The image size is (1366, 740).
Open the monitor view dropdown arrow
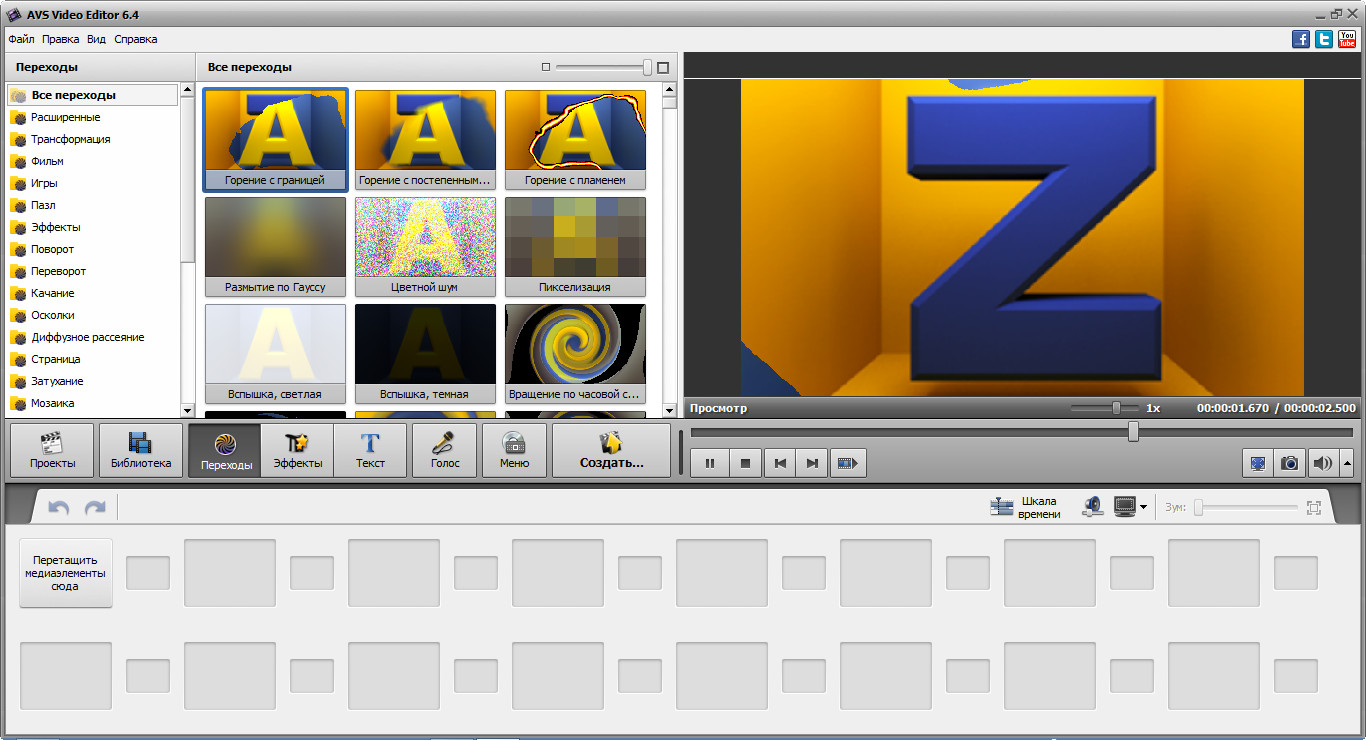click(1144, 508)
